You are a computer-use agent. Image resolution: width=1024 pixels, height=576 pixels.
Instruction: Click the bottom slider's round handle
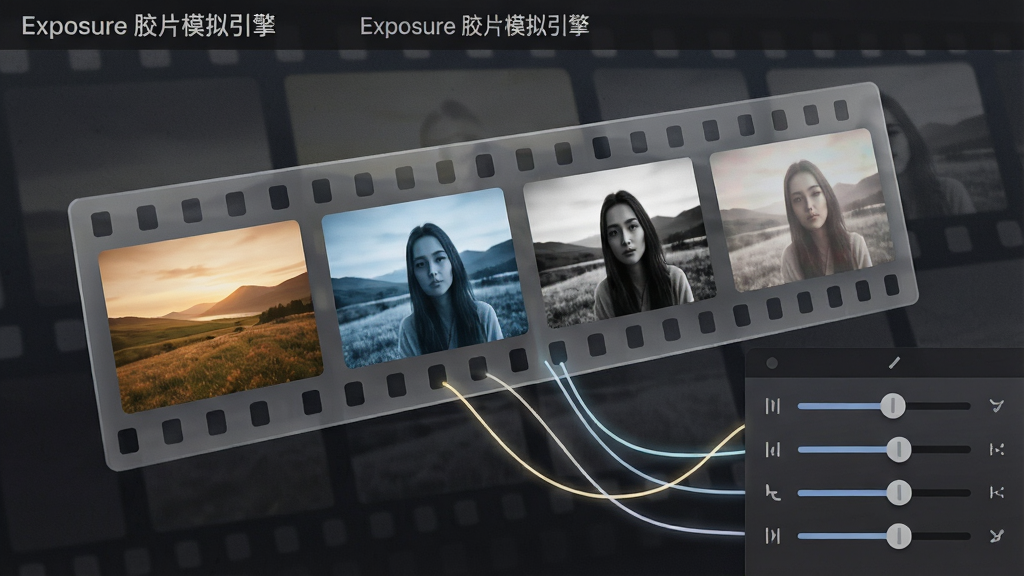coord(899,536)
